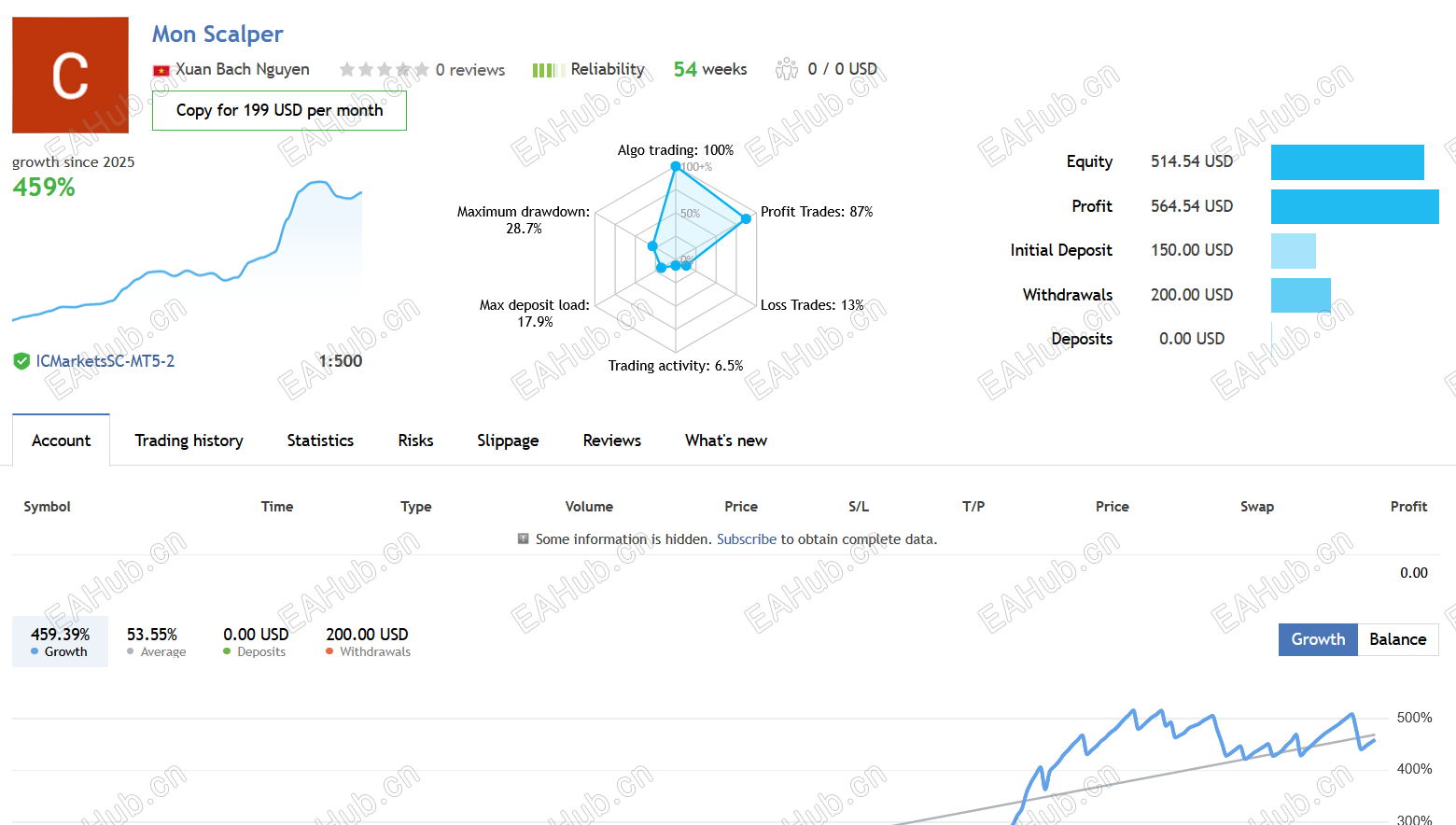This screenshot has width=1456, height=825.
Task: Click the subscribers people icon
Action: pyautogui.click(x=787, y=69)
